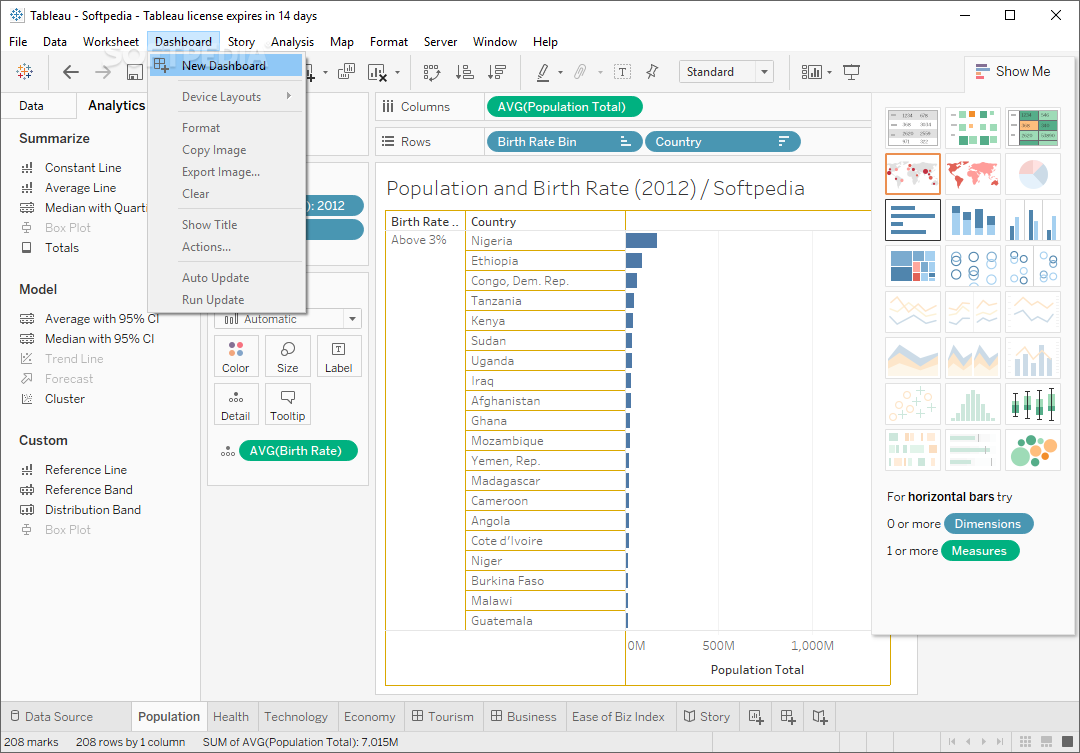Click the New Dashboard icon at bottom
The image size is (1080, 753).
[788, 716]
